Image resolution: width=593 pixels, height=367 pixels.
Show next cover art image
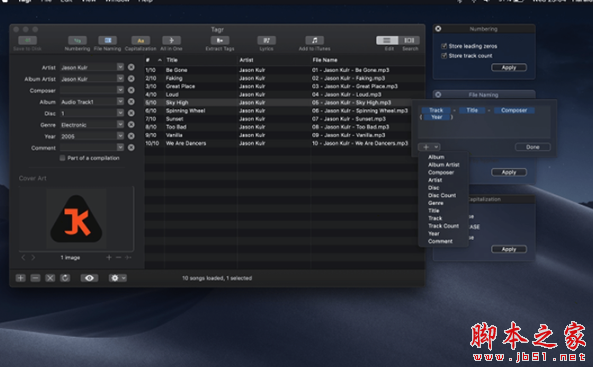(x=33, y=257)
